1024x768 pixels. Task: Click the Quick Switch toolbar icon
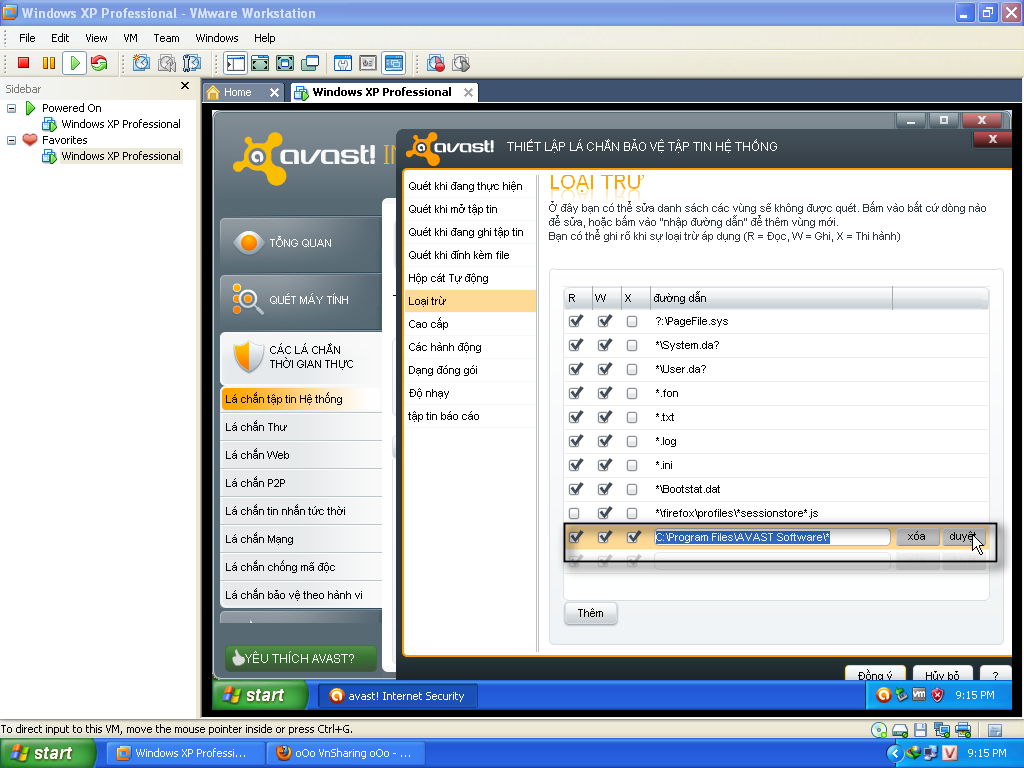click(260, 63)
